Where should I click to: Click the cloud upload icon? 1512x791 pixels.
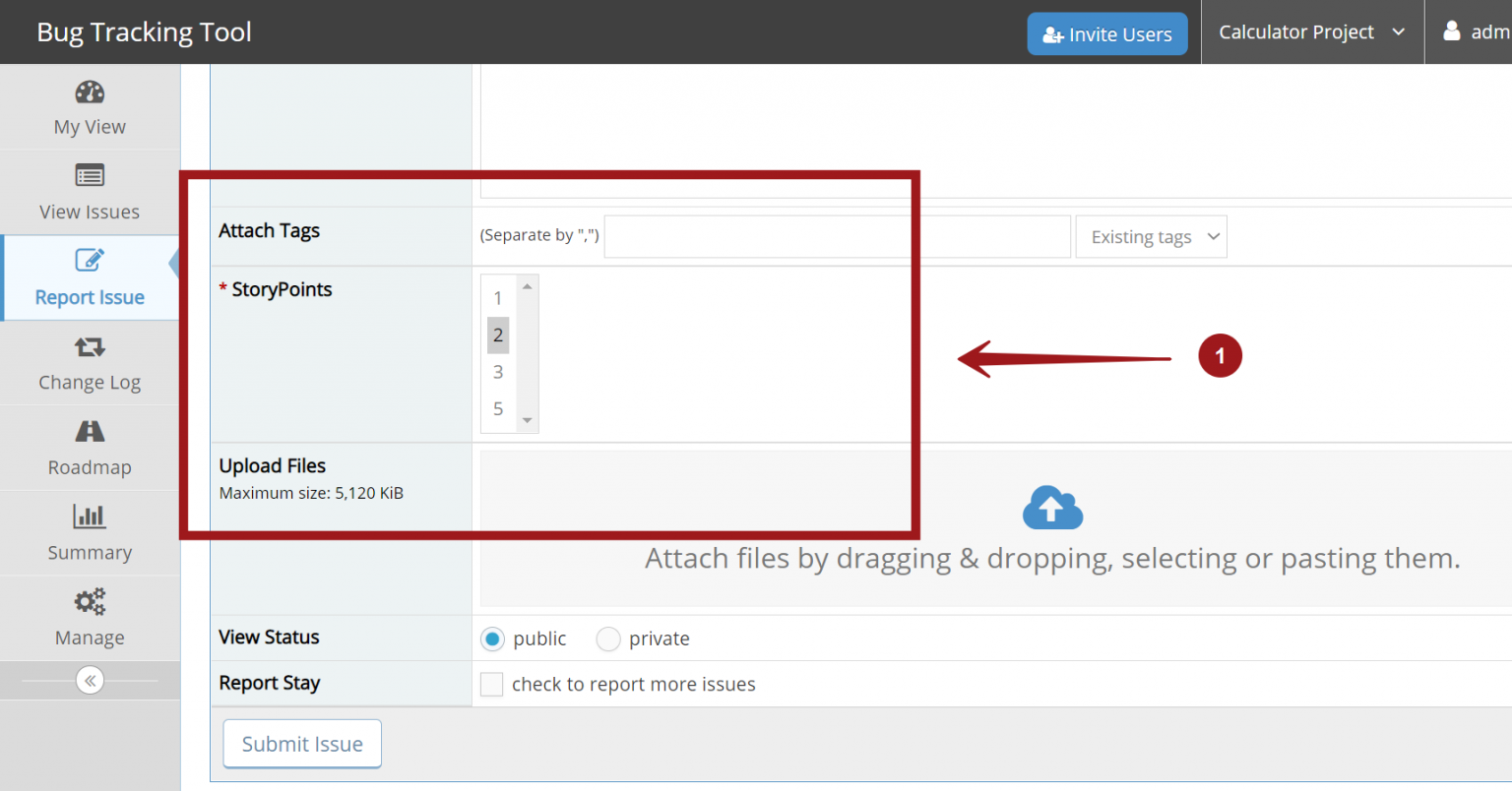point(1052,508)
